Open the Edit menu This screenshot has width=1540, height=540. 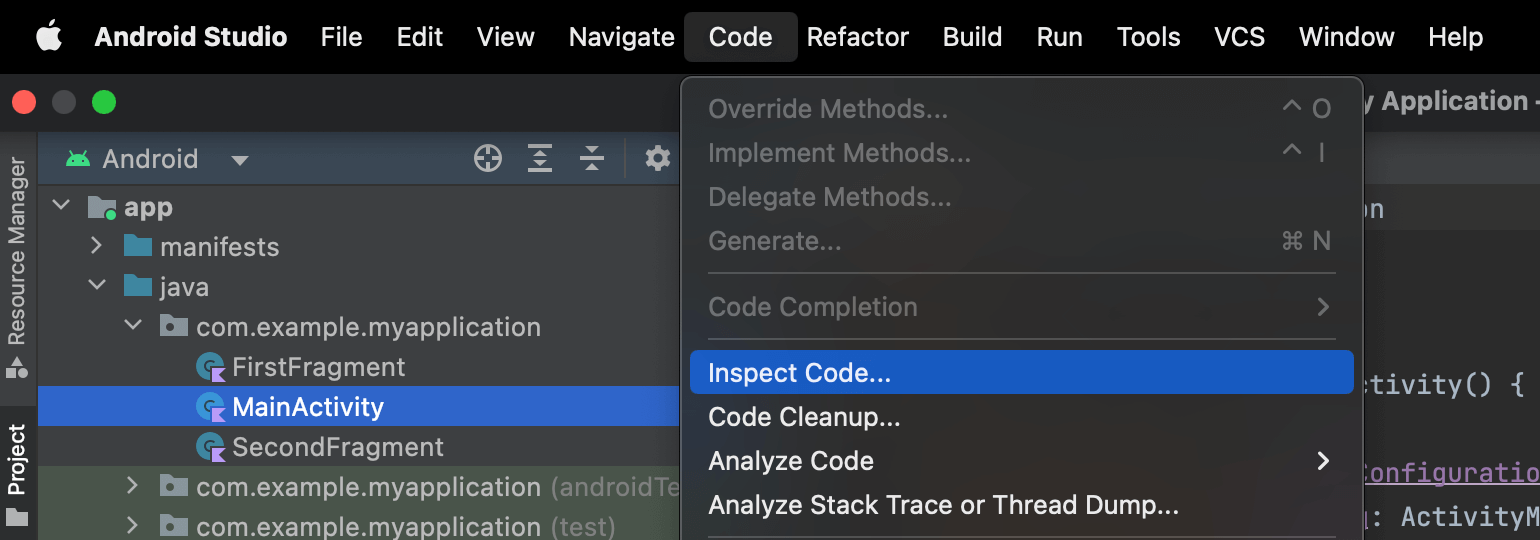coord(420,37)
